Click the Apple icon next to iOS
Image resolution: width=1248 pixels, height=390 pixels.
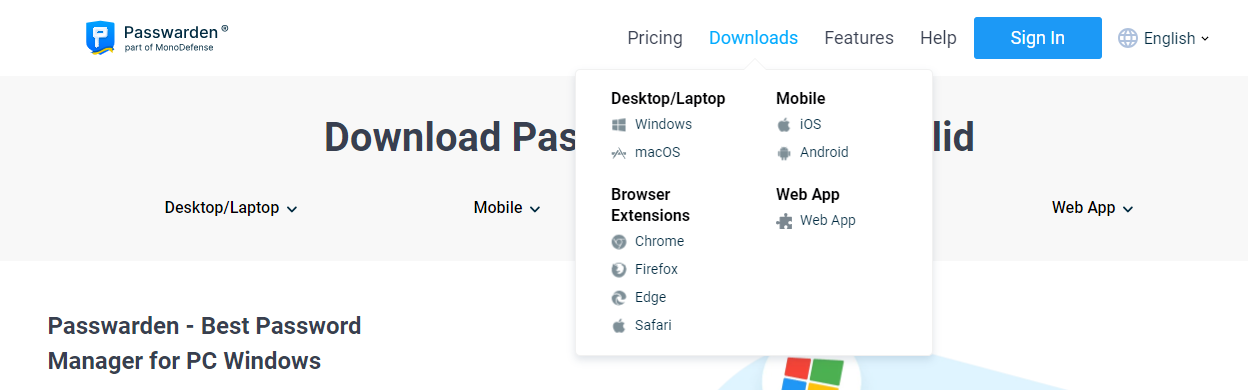coord(784,125)
